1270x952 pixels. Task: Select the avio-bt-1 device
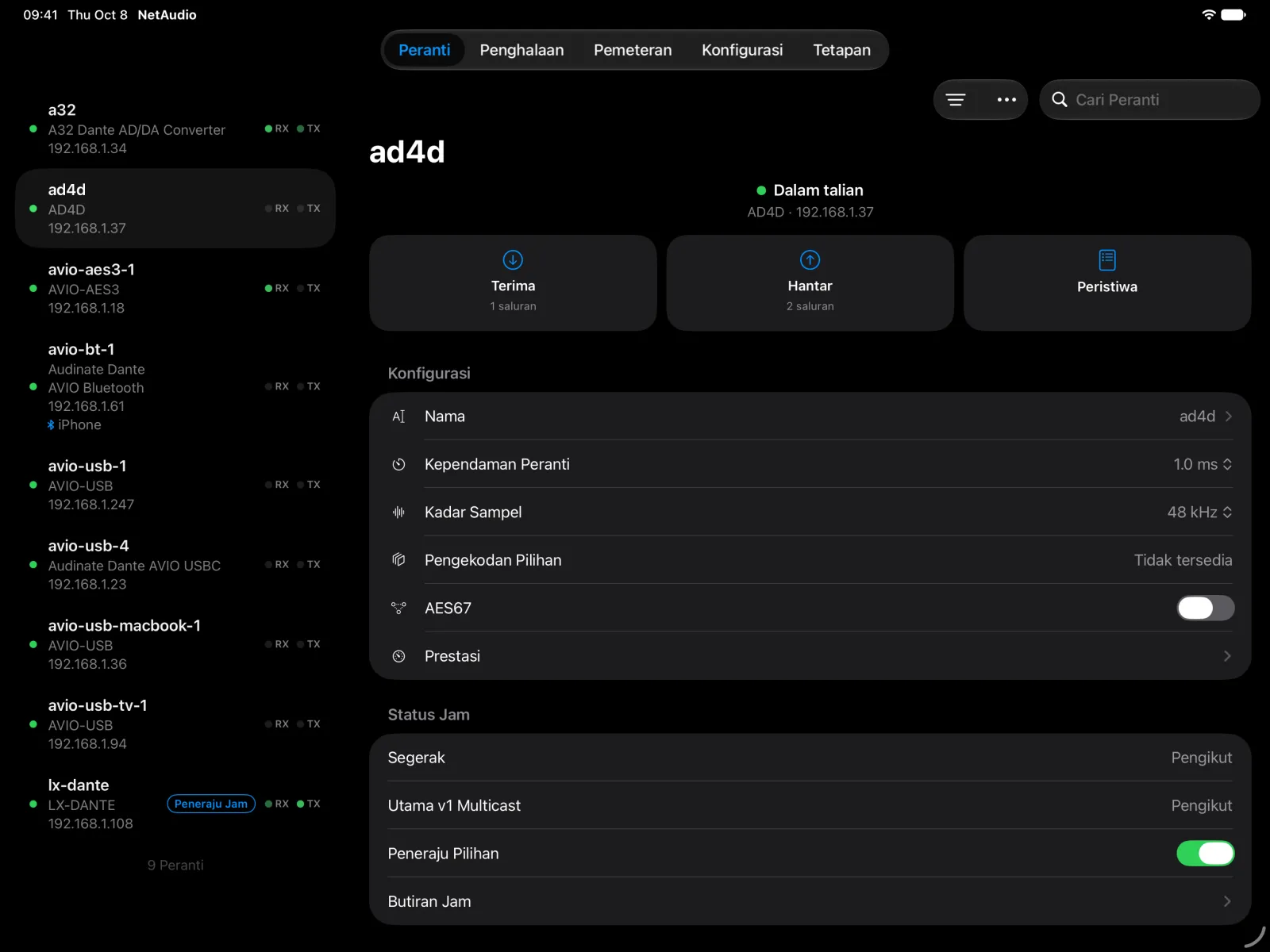[x=175, y=387]
